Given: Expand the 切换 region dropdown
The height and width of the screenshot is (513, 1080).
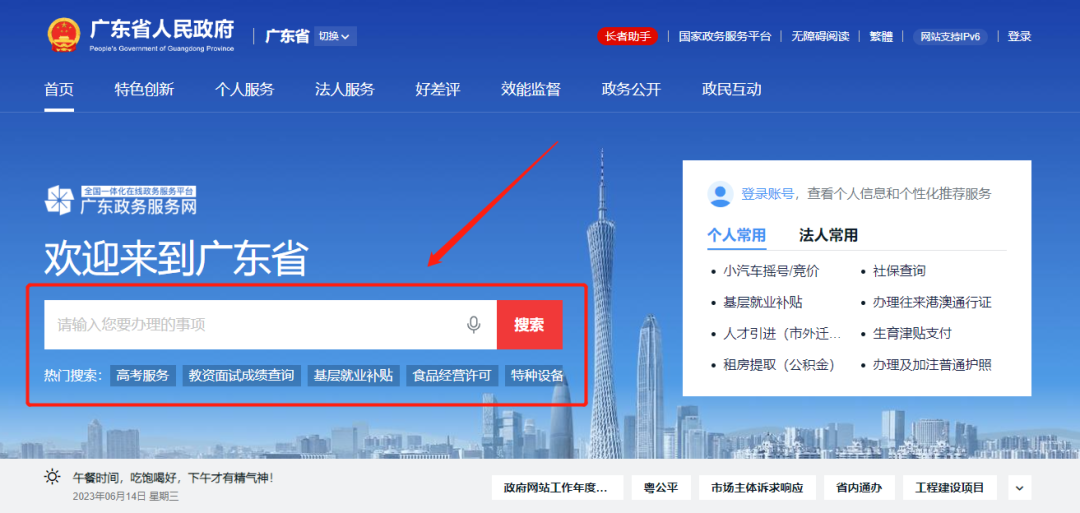Looking at the screenshot, I should [x=335, y=36].
